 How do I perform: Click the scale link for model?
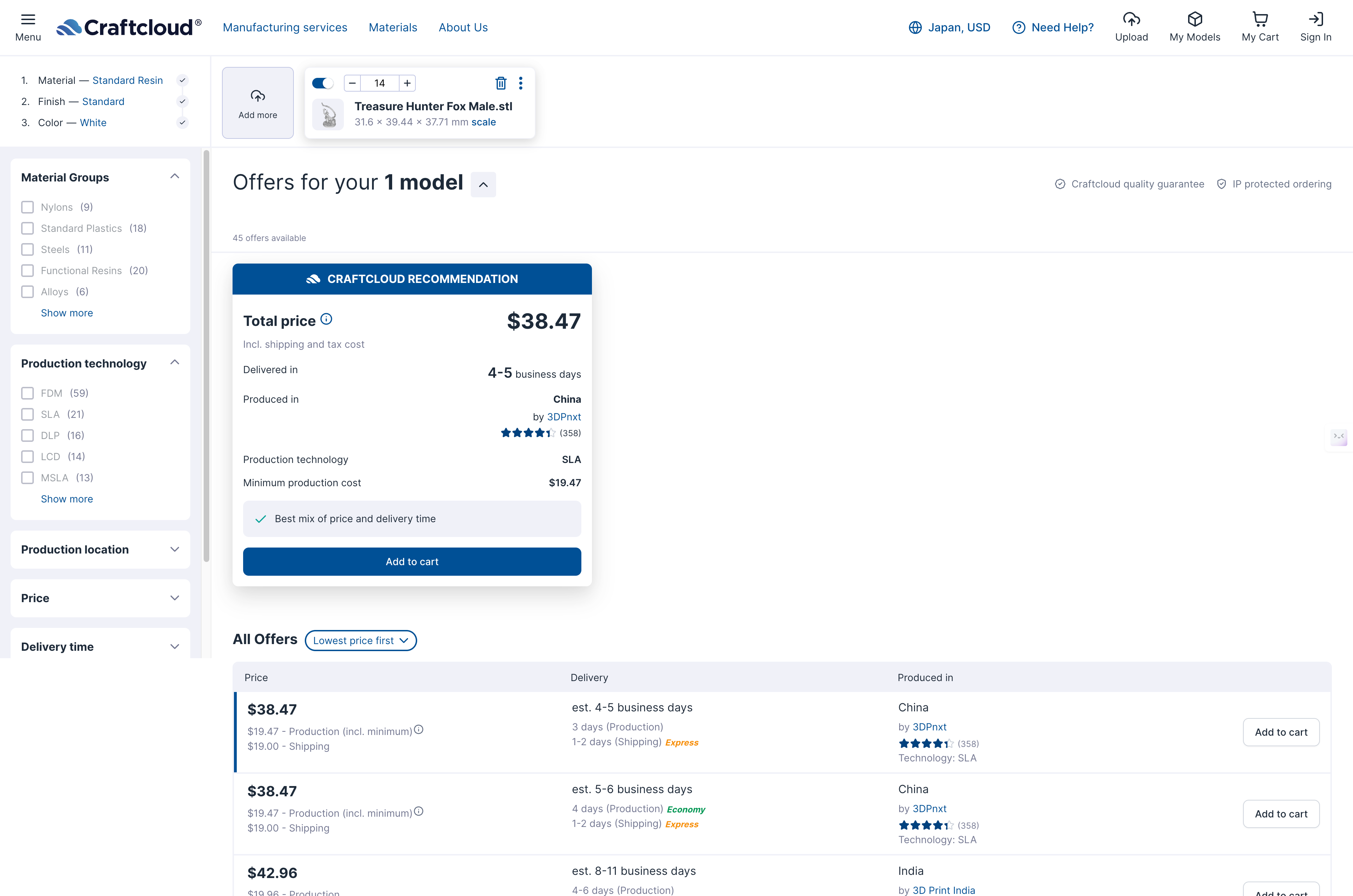tap(483, 122)
